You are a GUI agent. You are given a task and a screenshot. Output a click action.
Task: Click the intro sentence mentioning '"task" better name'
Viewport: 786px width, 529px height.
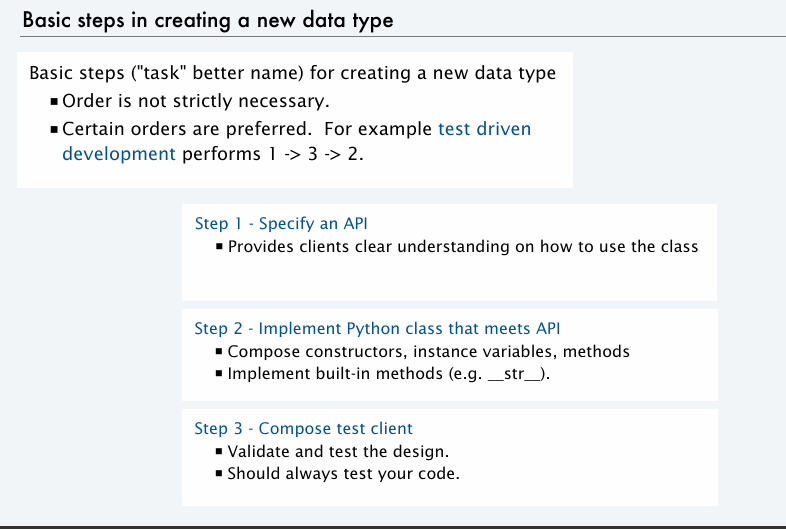pyautogui.click(x=293, y=73)
